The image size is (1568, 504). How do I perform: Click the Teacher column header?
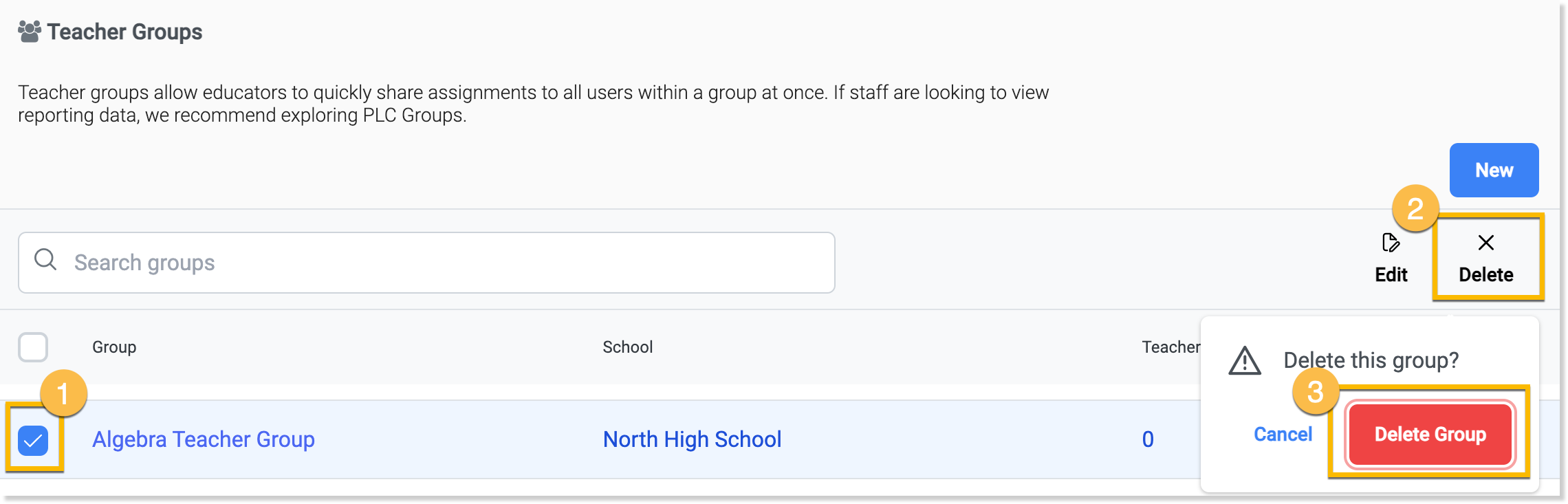click(x=1170, y=347)
